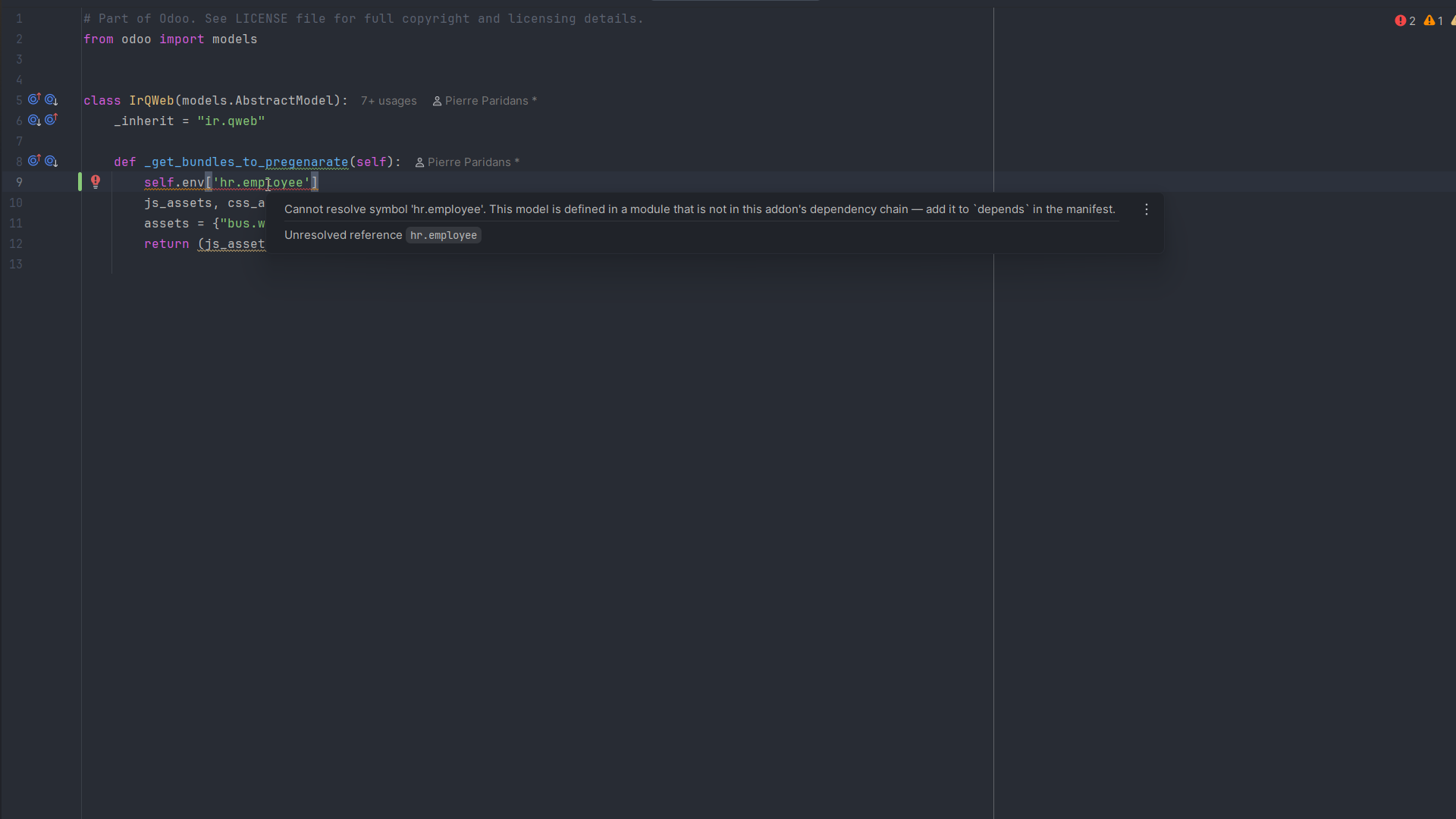Click the class name IrQWeb
This screenshot has height=819, width=1456.
(x=152, y=101)
